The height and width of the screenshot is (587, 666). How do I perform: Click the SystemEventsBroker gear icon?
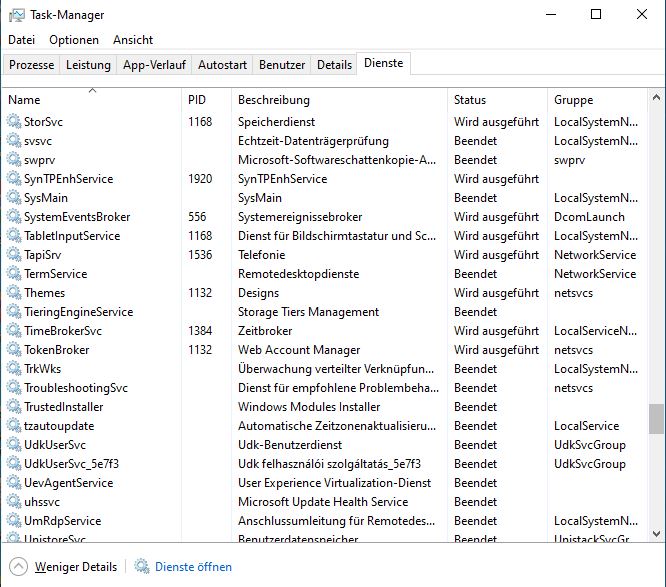[x=14, y=217]
